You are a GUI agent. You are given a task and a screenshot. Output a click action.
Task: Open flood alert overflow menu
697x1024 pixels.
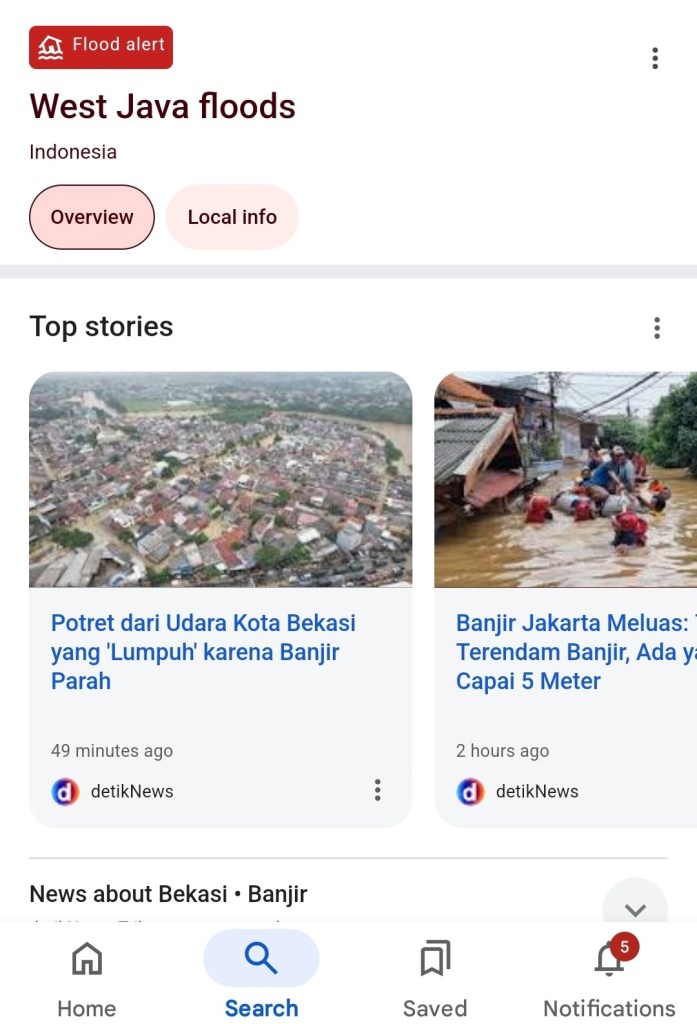[655, 58]
